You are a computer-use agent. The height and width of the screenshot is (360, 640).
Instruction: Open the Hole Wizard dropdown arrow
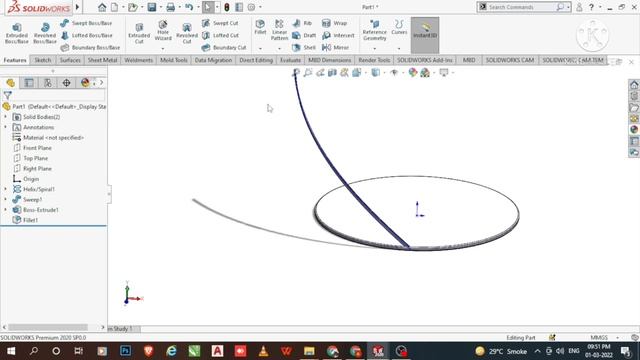[163, 49]
